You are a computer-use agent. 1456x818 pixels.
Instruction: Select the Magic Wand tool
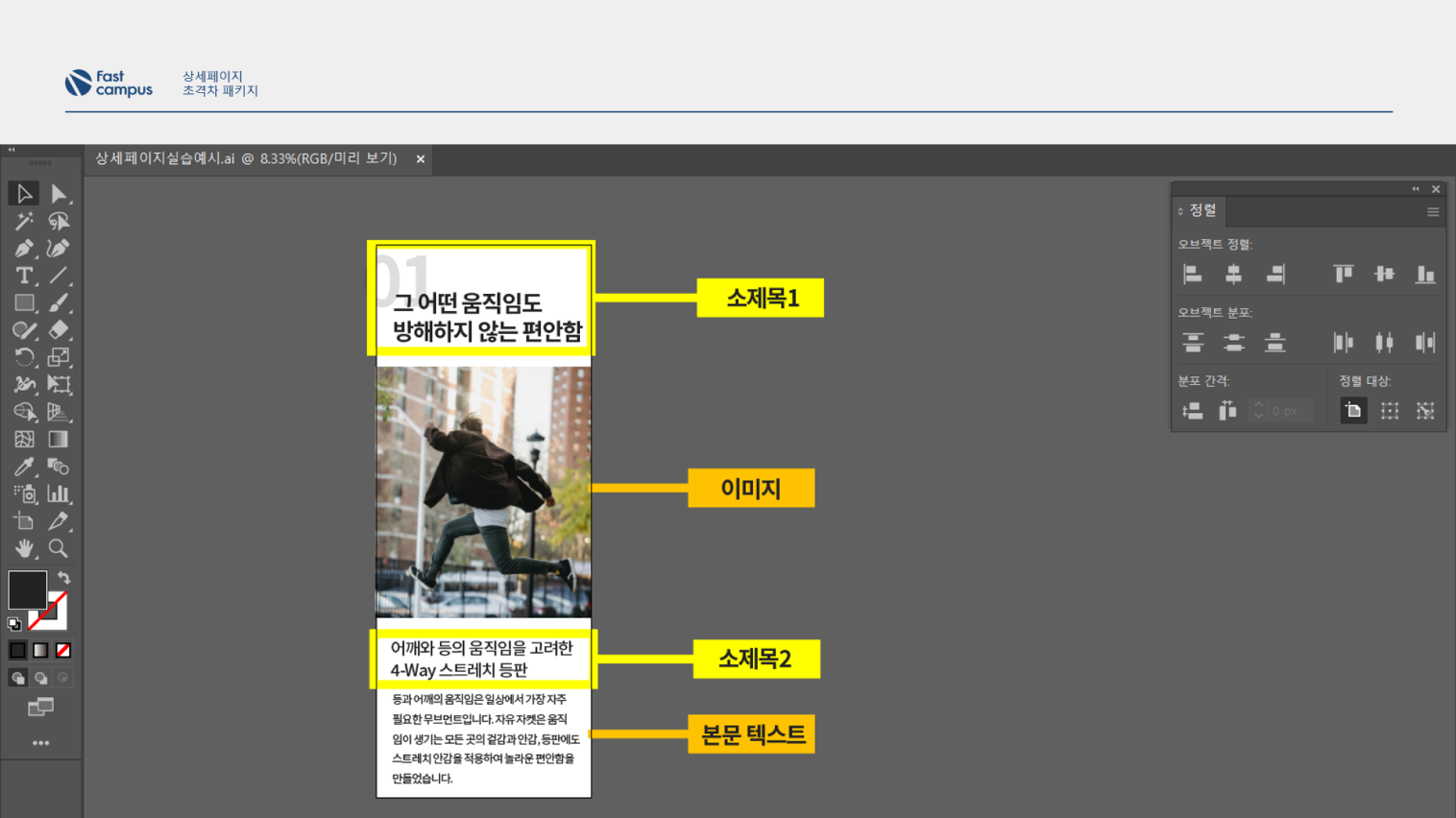click(24, 222)
